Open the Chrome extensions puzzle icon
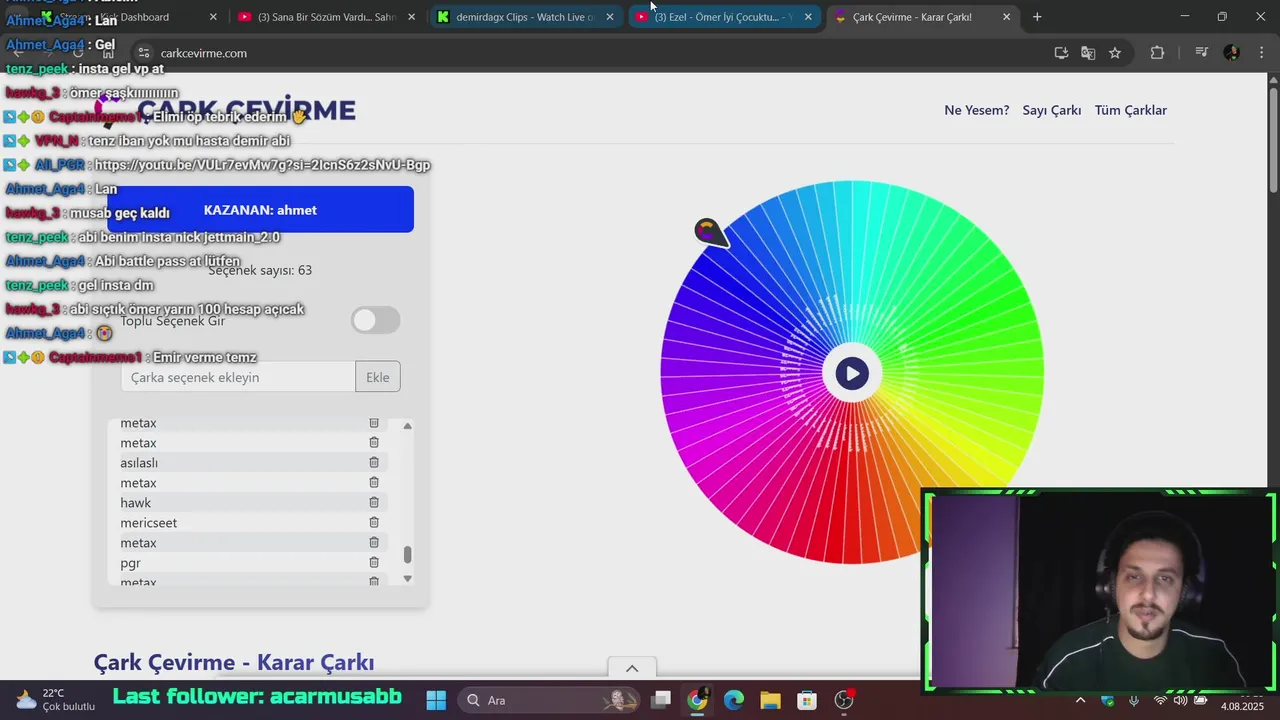 (1157, 53)
